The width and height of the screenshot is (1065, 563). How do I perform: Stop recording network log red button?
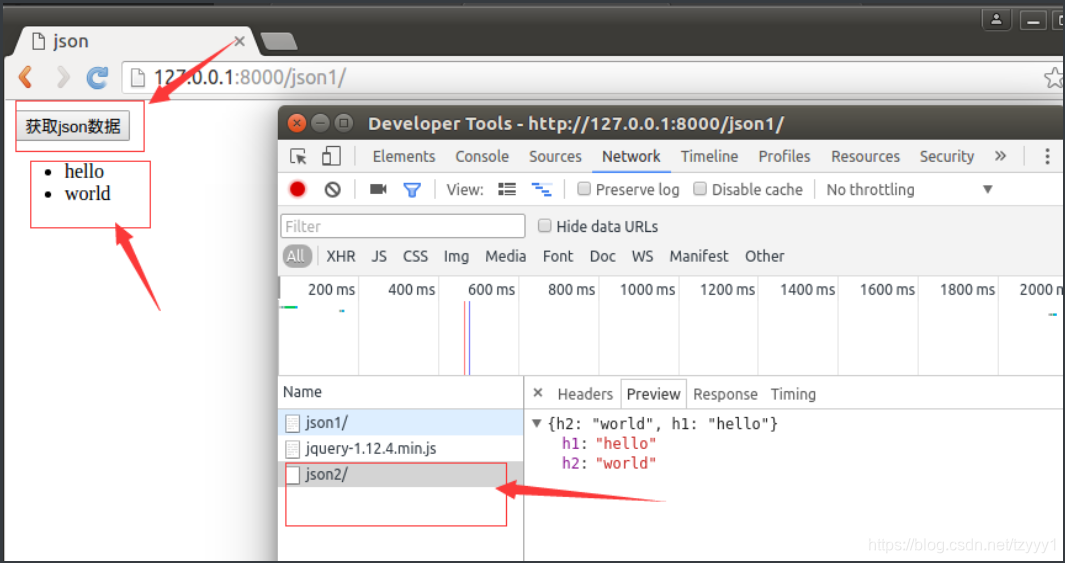tap(297, 189)
